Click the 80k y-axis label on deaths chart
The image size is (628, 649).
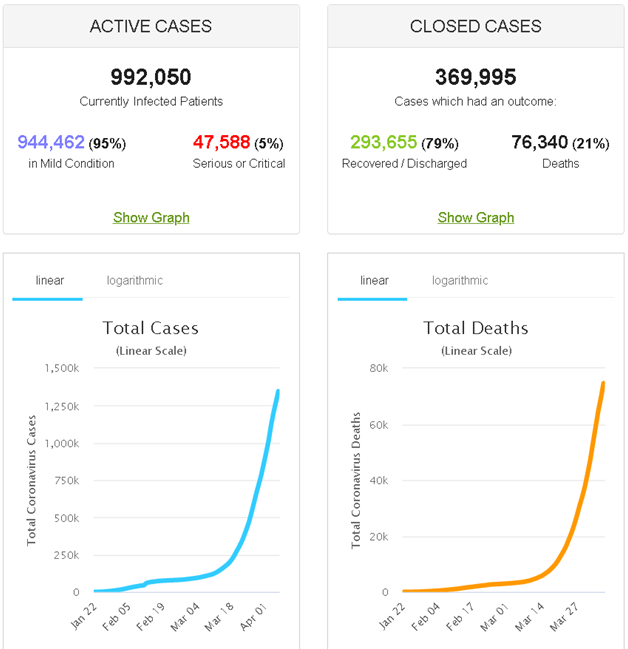(379, 368)
